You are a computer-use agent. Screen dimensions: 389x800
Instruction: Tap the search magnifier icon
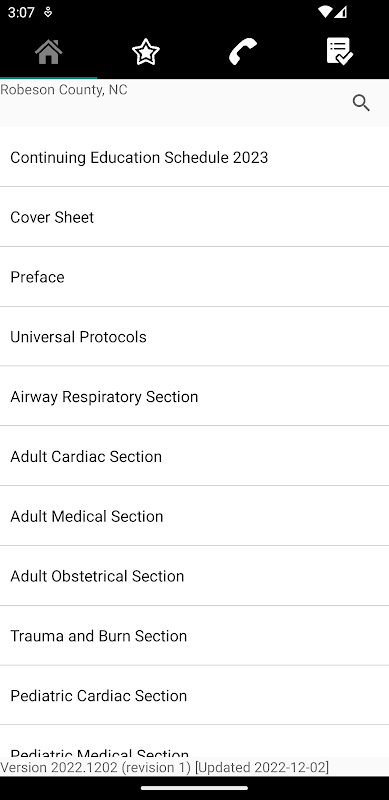tap(361, 103)
